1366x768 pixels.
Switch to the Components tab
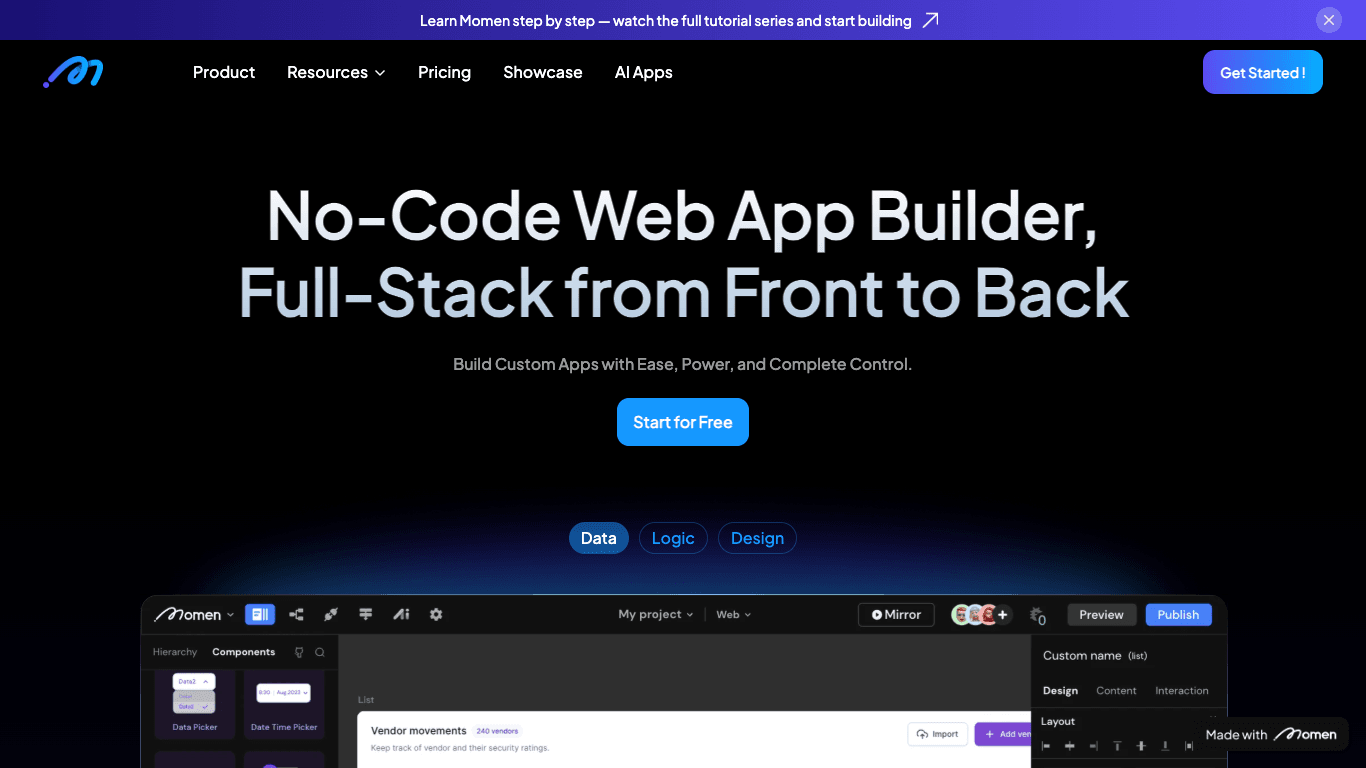pyautogui.click(x=244, y=652)
